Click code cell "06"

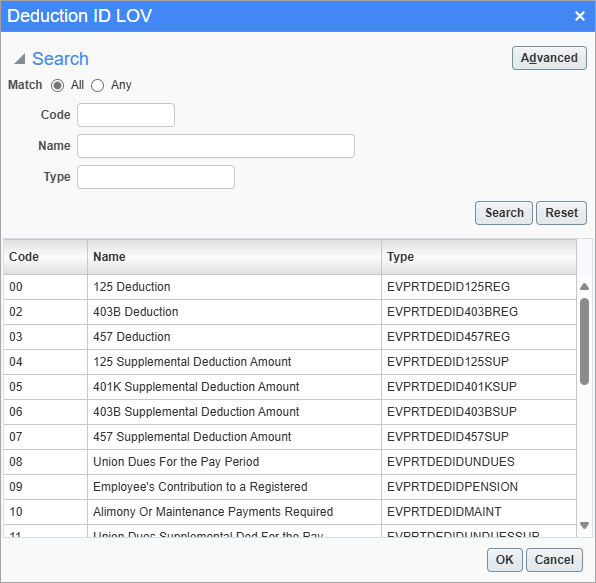pos(46,412)
